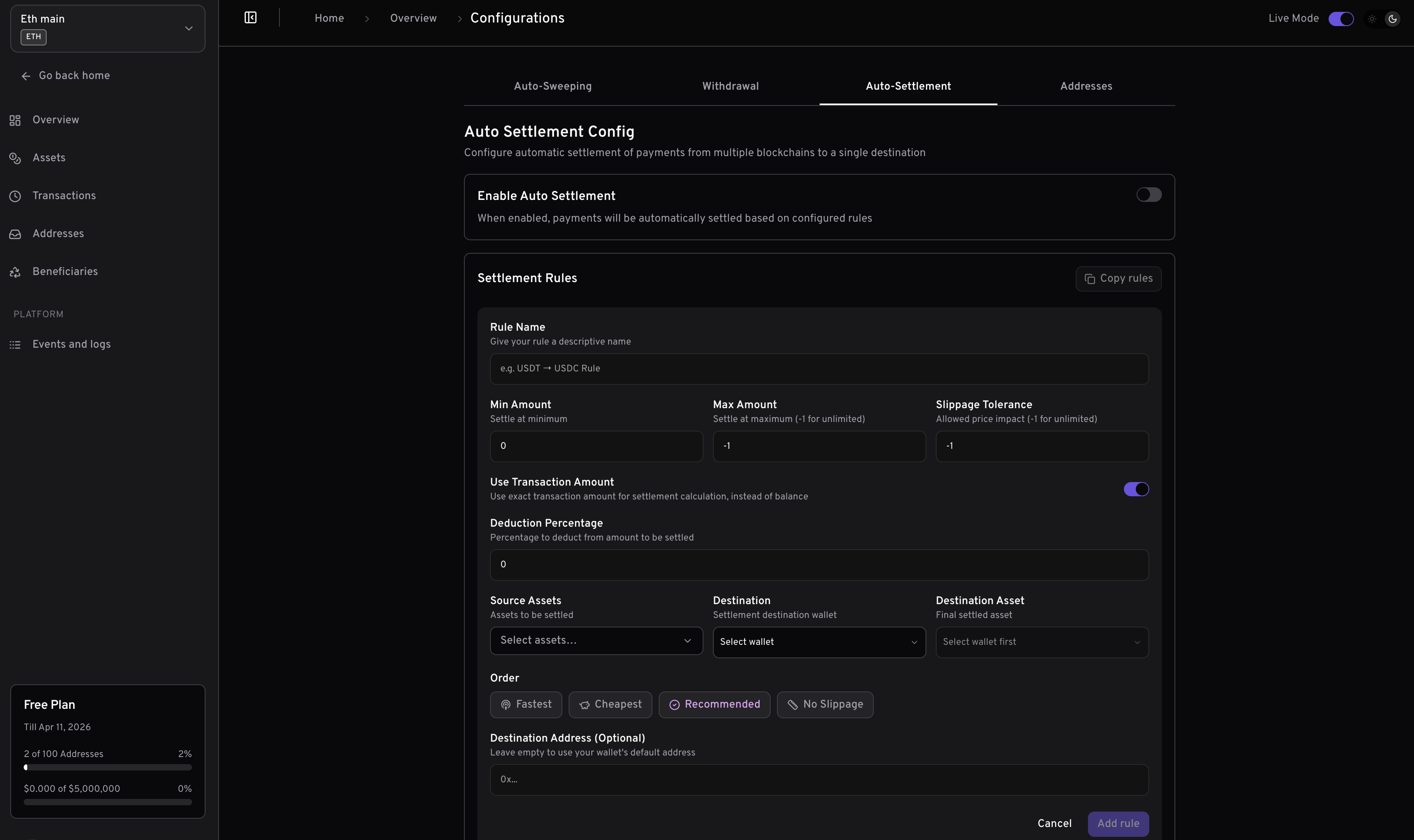The image size is (1414, 840).
Task: Click the Transactions clock icon
Action: [x=15, y=196]
